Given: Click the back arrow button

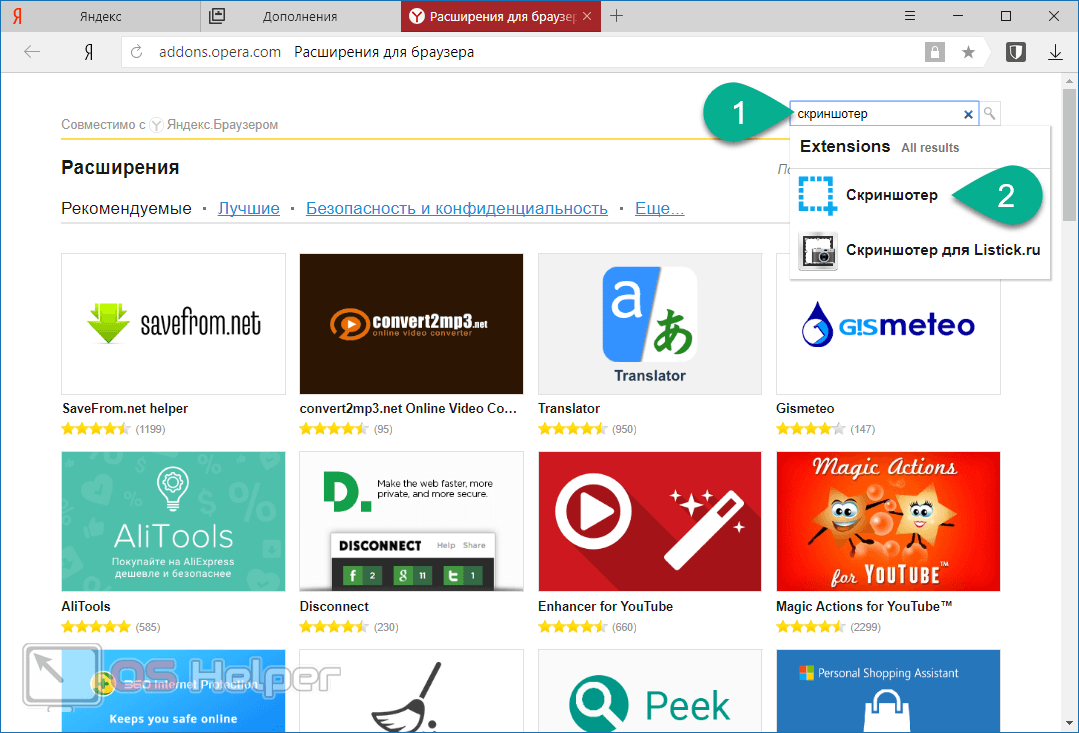Looking at the screenshot, I should click(x=32, y=52).
